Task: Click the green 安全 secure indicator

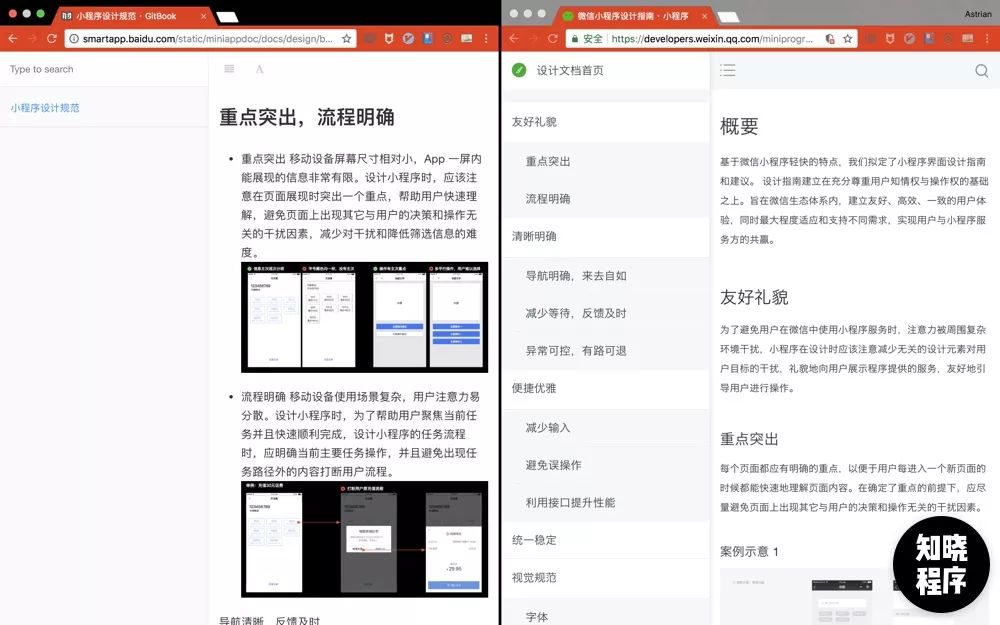Action: click(x=586, y=38)
